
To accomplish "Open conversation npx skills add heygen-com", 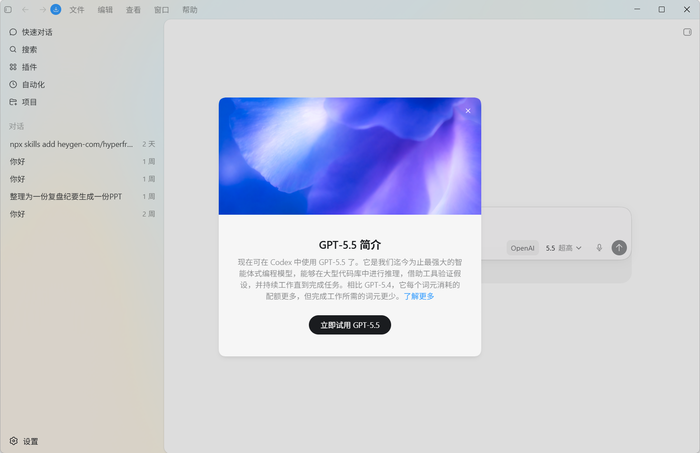I will pyautogui.click(x=82, y=144).
